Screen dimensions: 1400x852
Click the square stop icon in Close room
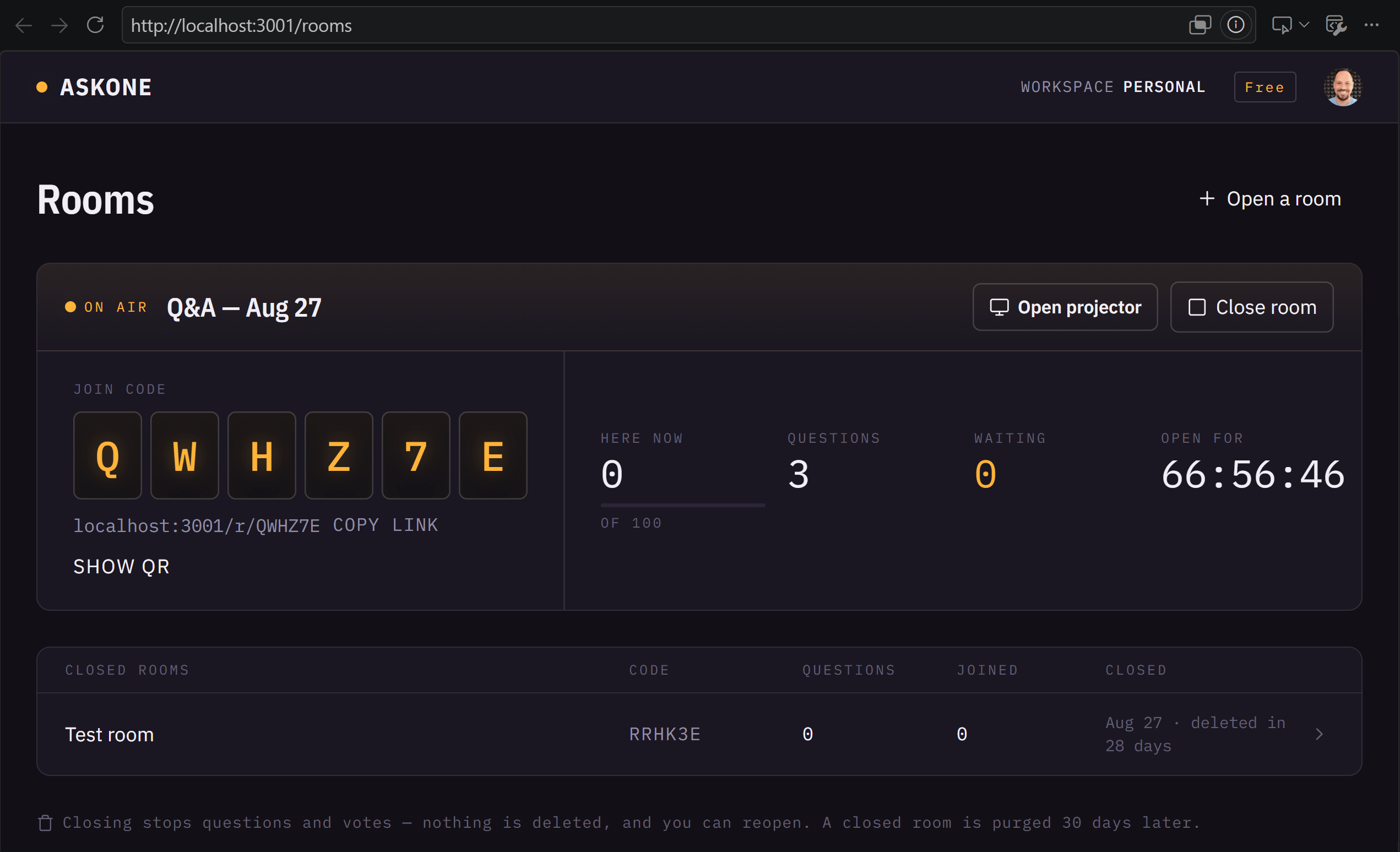pyautogui.click(x=1197, y=307)
